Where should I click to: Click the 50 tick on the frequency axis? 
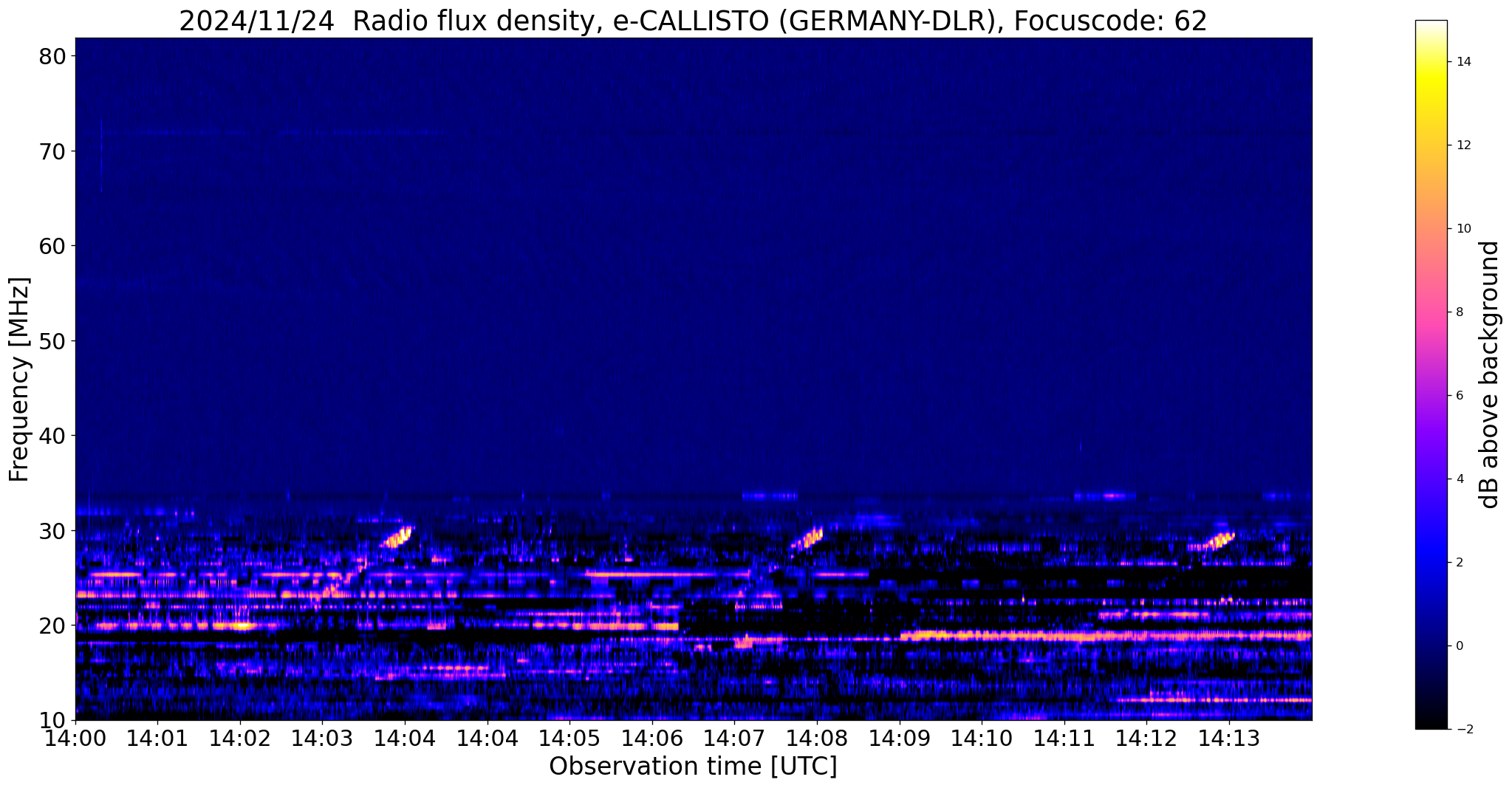(x=53, y=340)
